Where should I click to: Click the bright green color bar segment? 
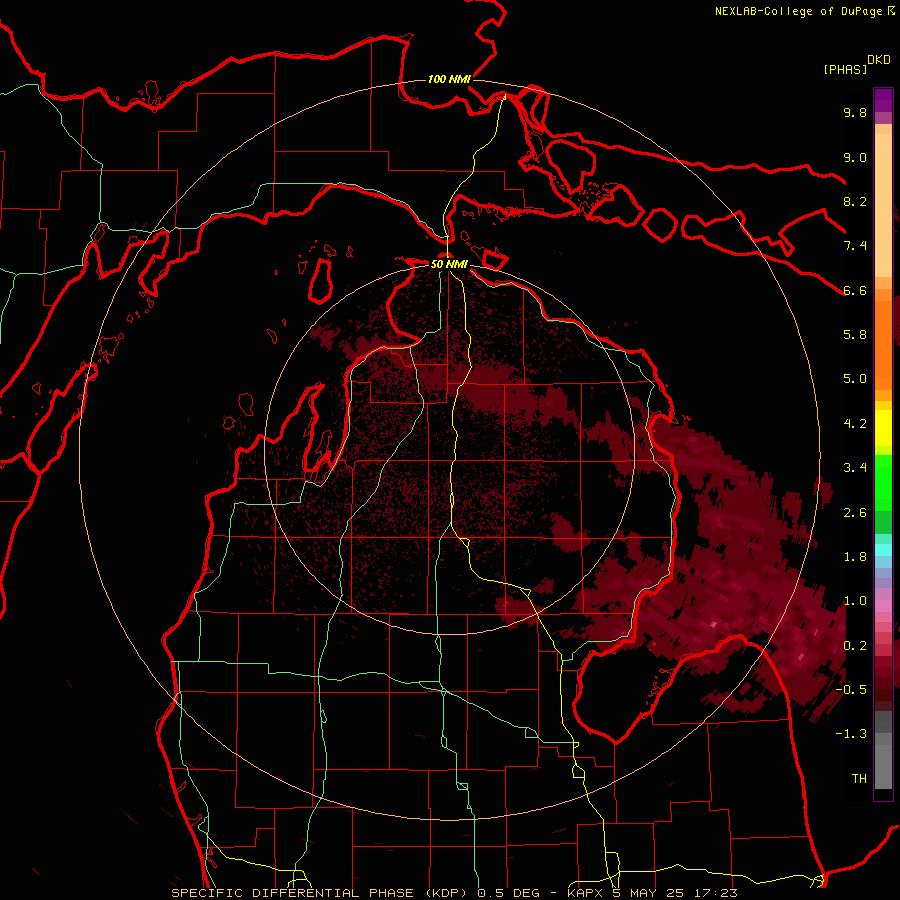point(883,483)
